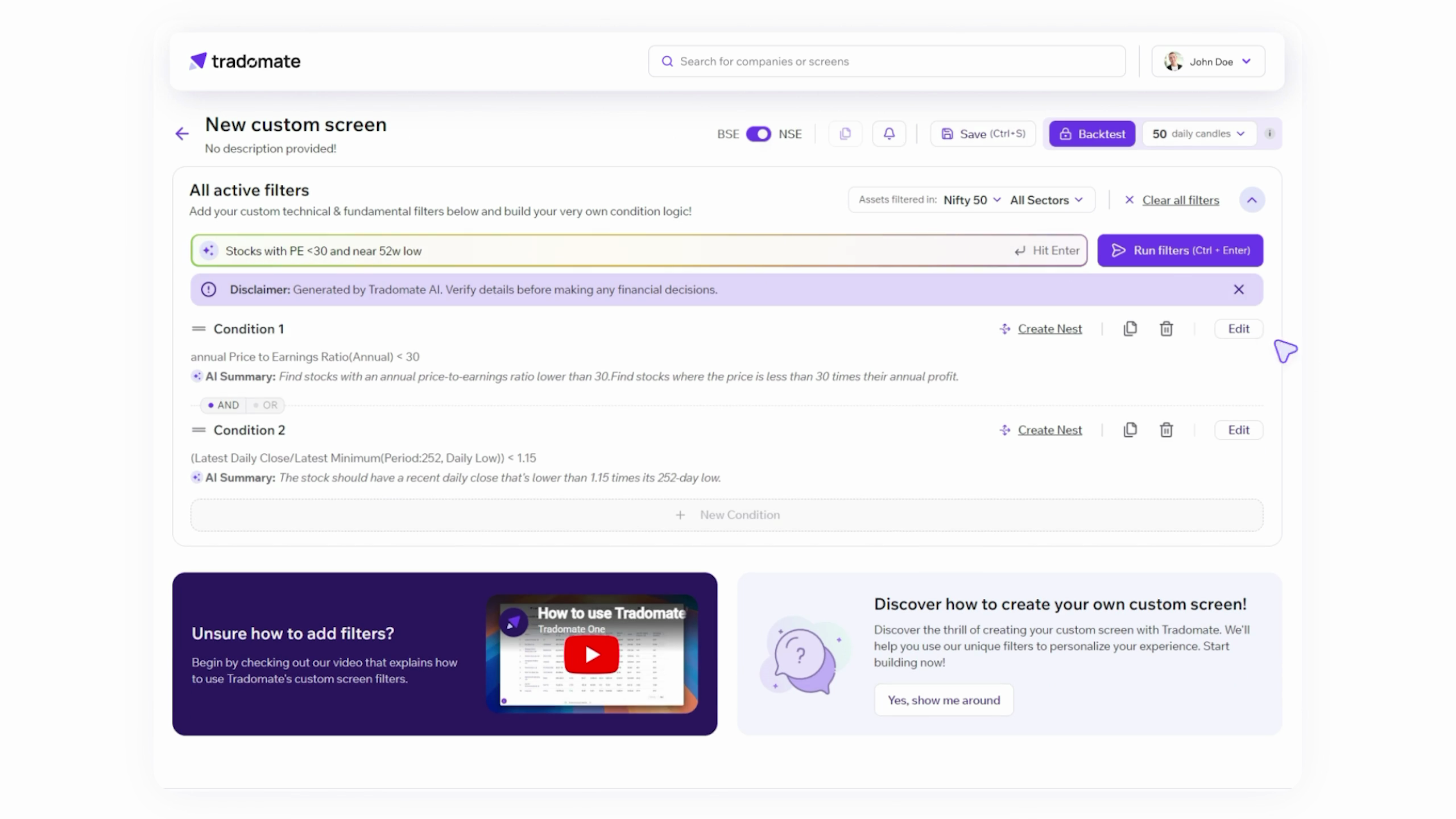The image size is (1456, 819).
Task: Duplicate Condition 2 using the copy icon
Action: click(1130, 430)
